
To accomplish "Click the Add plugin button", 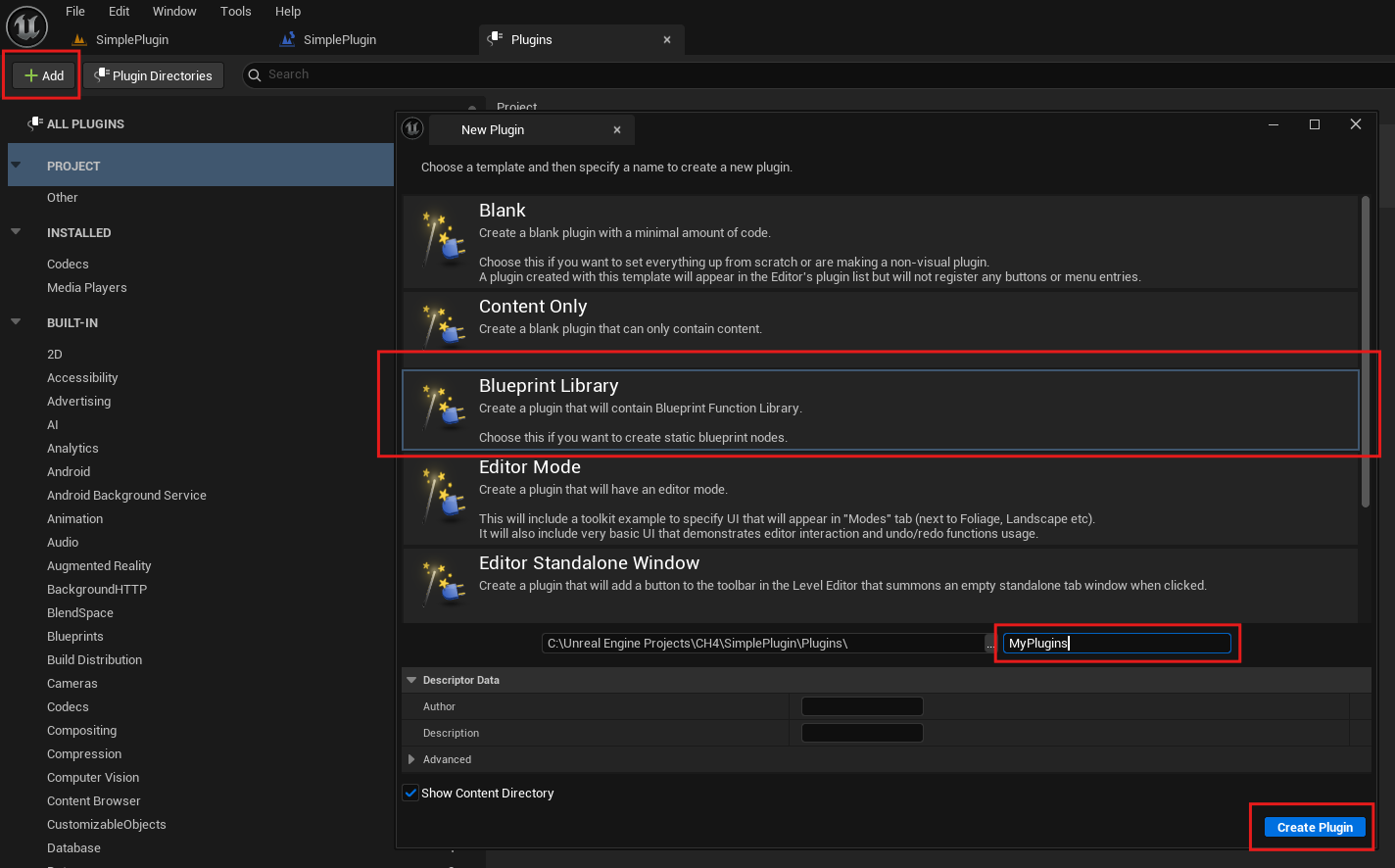I will [x=44, y=75].
